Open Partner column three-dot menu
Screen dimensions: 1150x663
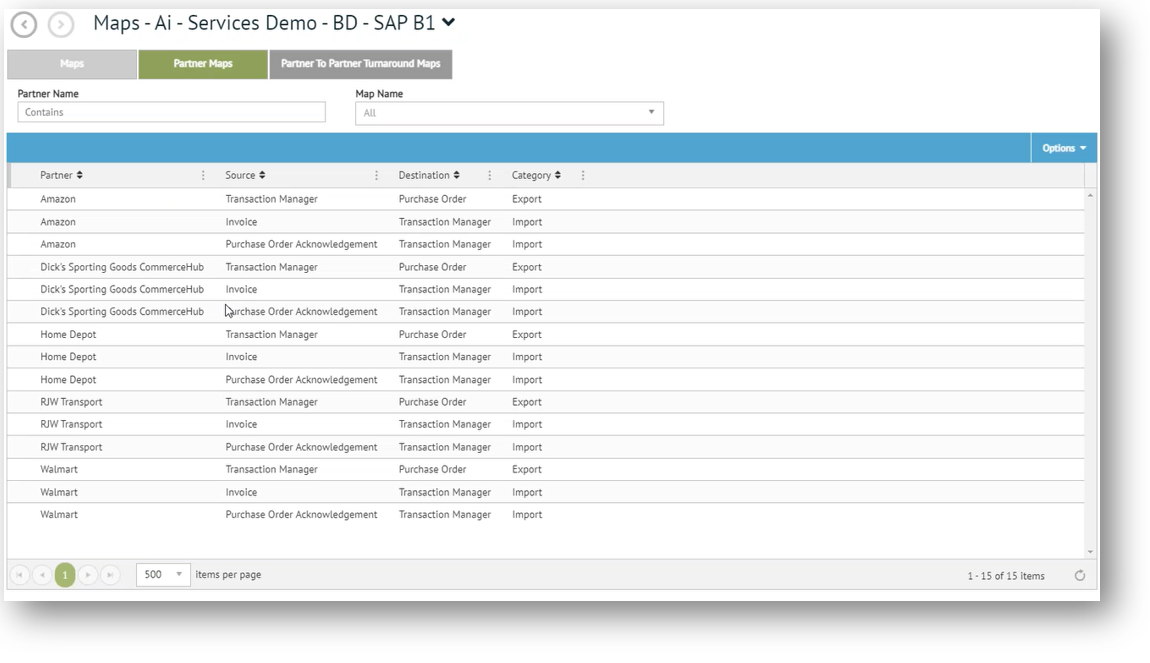tap(203, 176)
